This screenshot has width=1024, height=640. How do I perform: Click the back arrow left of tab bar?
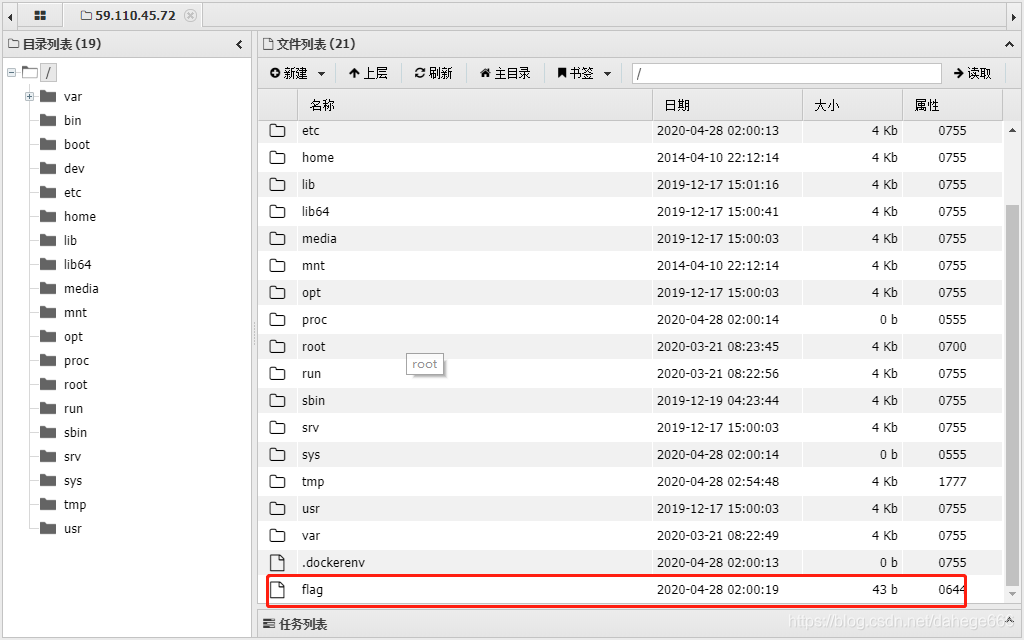click(x=9, y=15)
